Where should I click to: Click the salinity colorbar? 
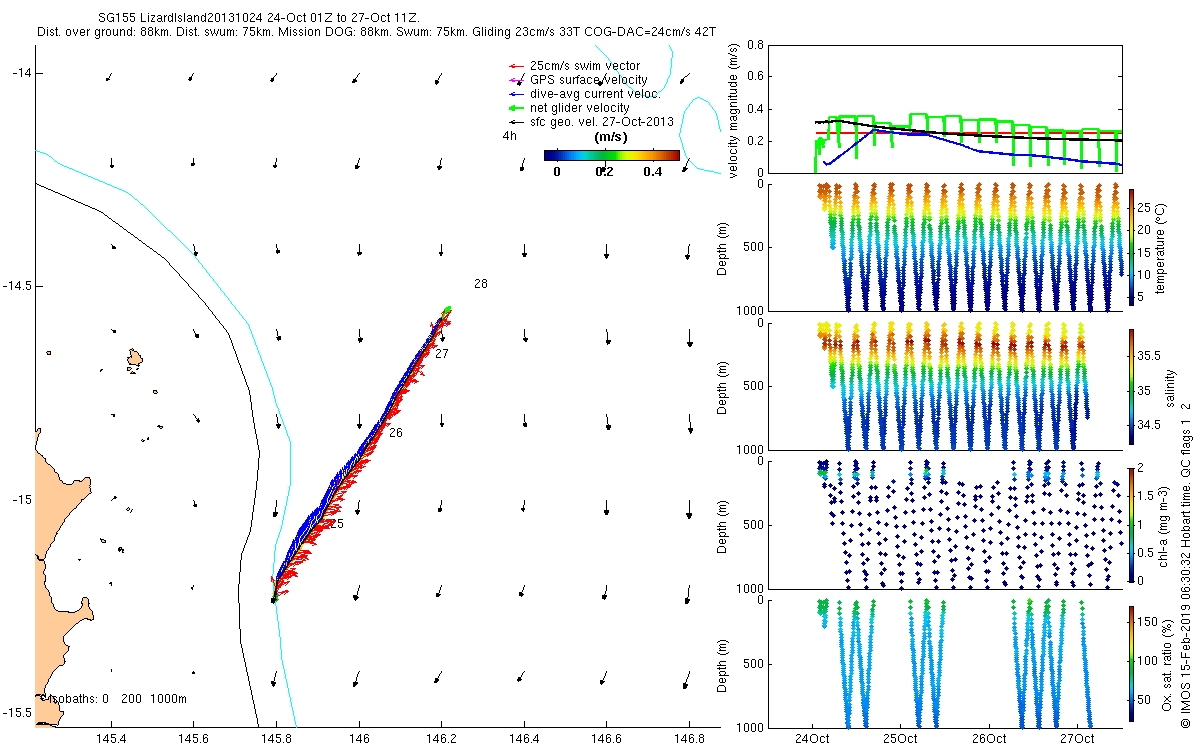[1131, 388]
